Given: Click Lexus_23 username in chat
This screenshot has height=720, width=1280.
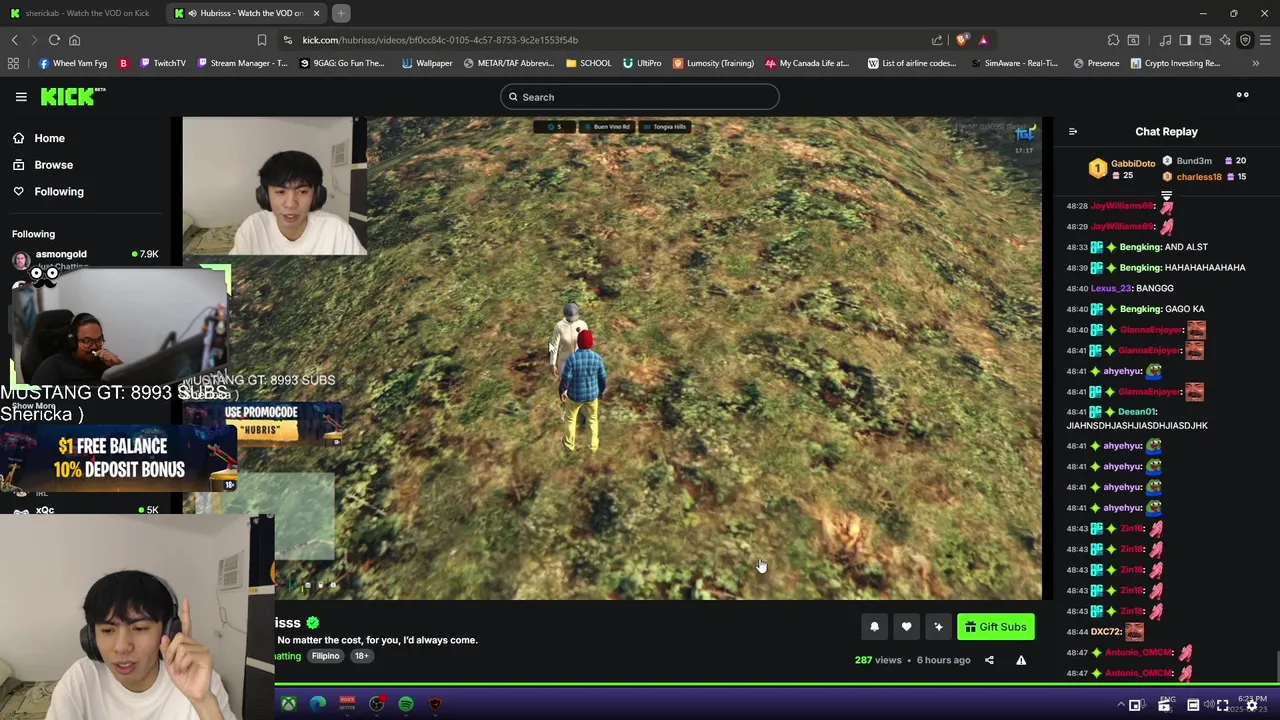Looking at the screenshot, I should pos(1111,288).
